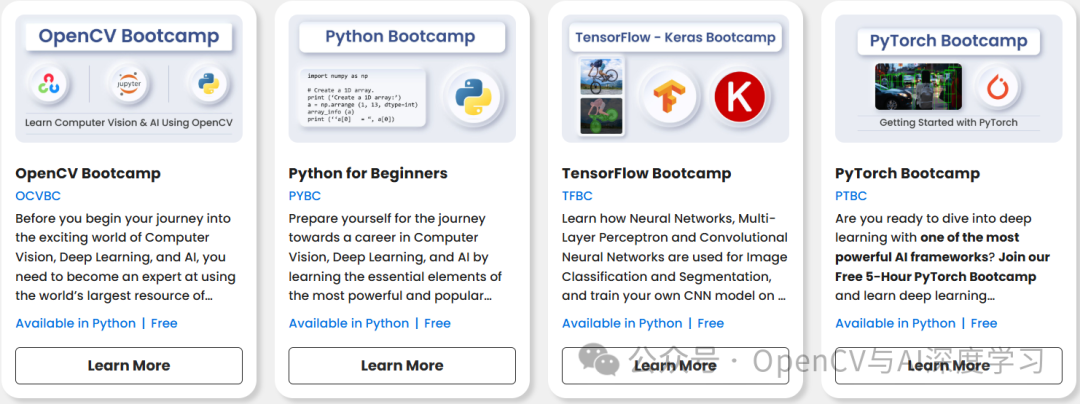This screenshot has height=404, width=1080.
Task: Click the Jupyter logo icon
Action: point(129,85)
